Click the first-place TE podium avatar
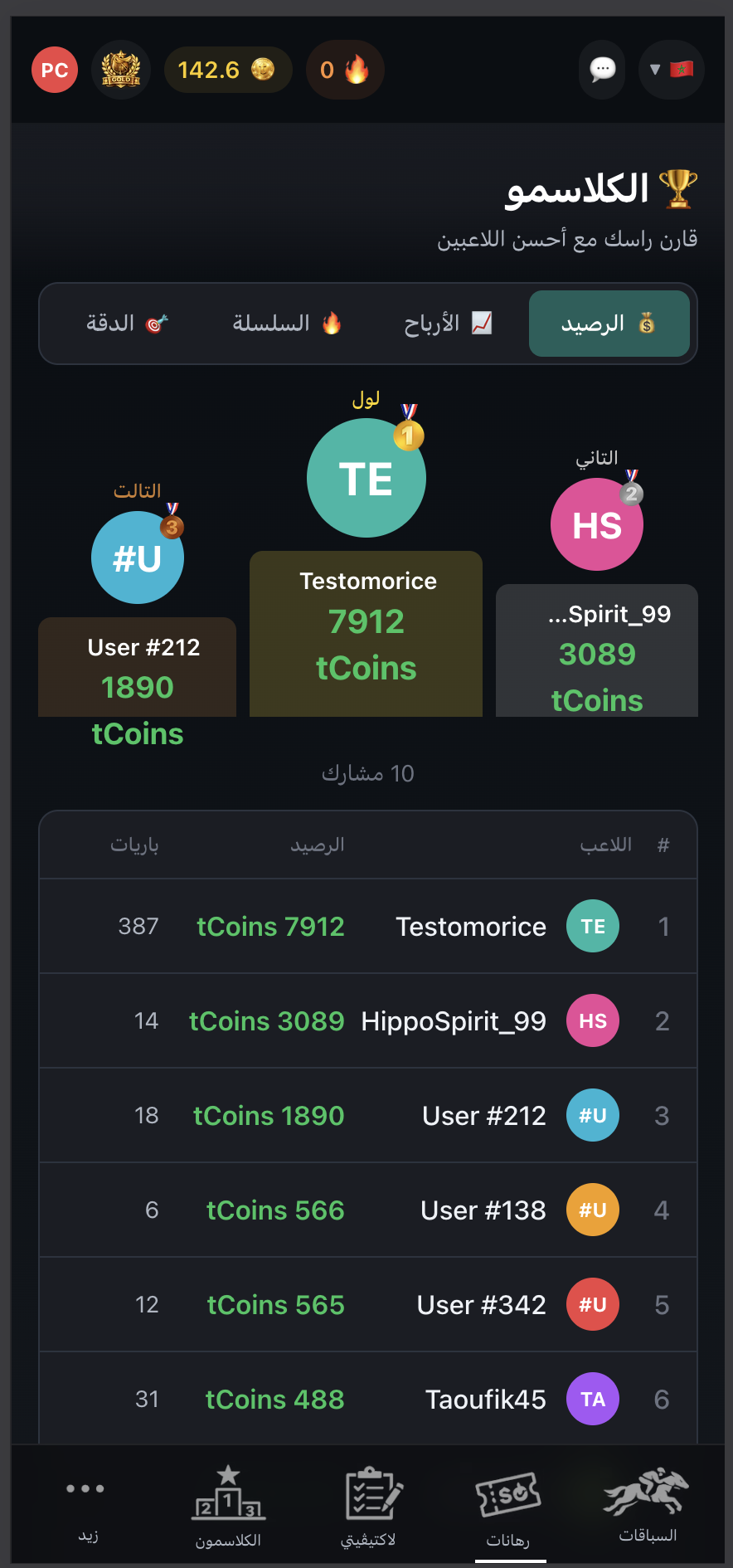Image resolution: width=733 pixels, height=1568 pixels. 366,478
